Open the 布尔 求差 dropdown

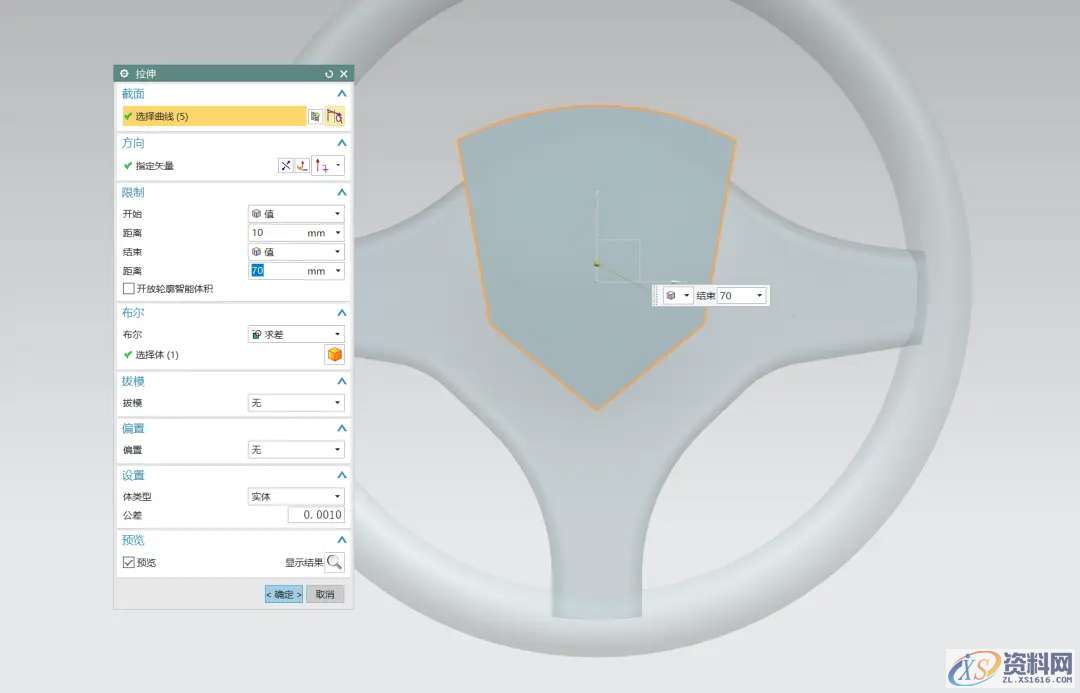coord(296,334)
